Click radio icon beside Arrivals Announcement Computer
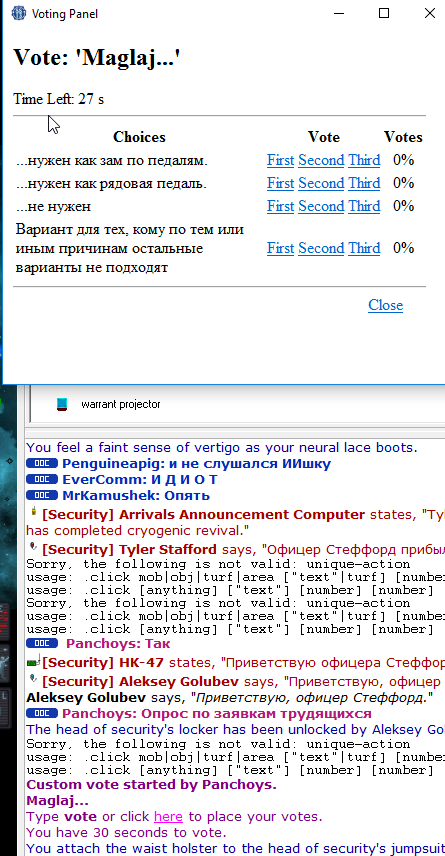Image resolution: width=445 pixels, height=856 pixels. pos(34,512)
